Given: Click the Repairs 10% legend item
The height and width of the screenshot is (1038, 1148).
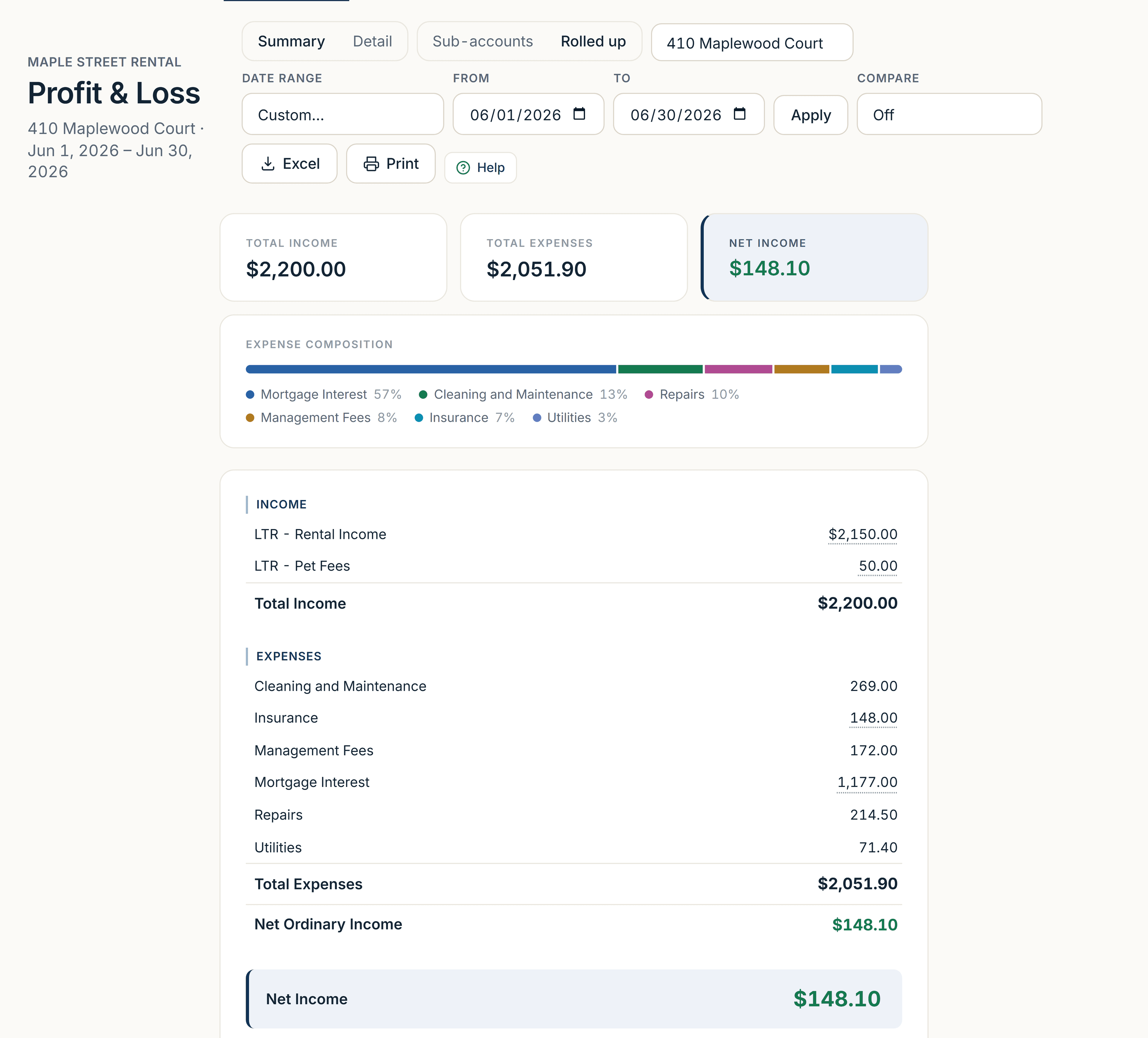Looking at the screenshot, I should click(691, 395).
